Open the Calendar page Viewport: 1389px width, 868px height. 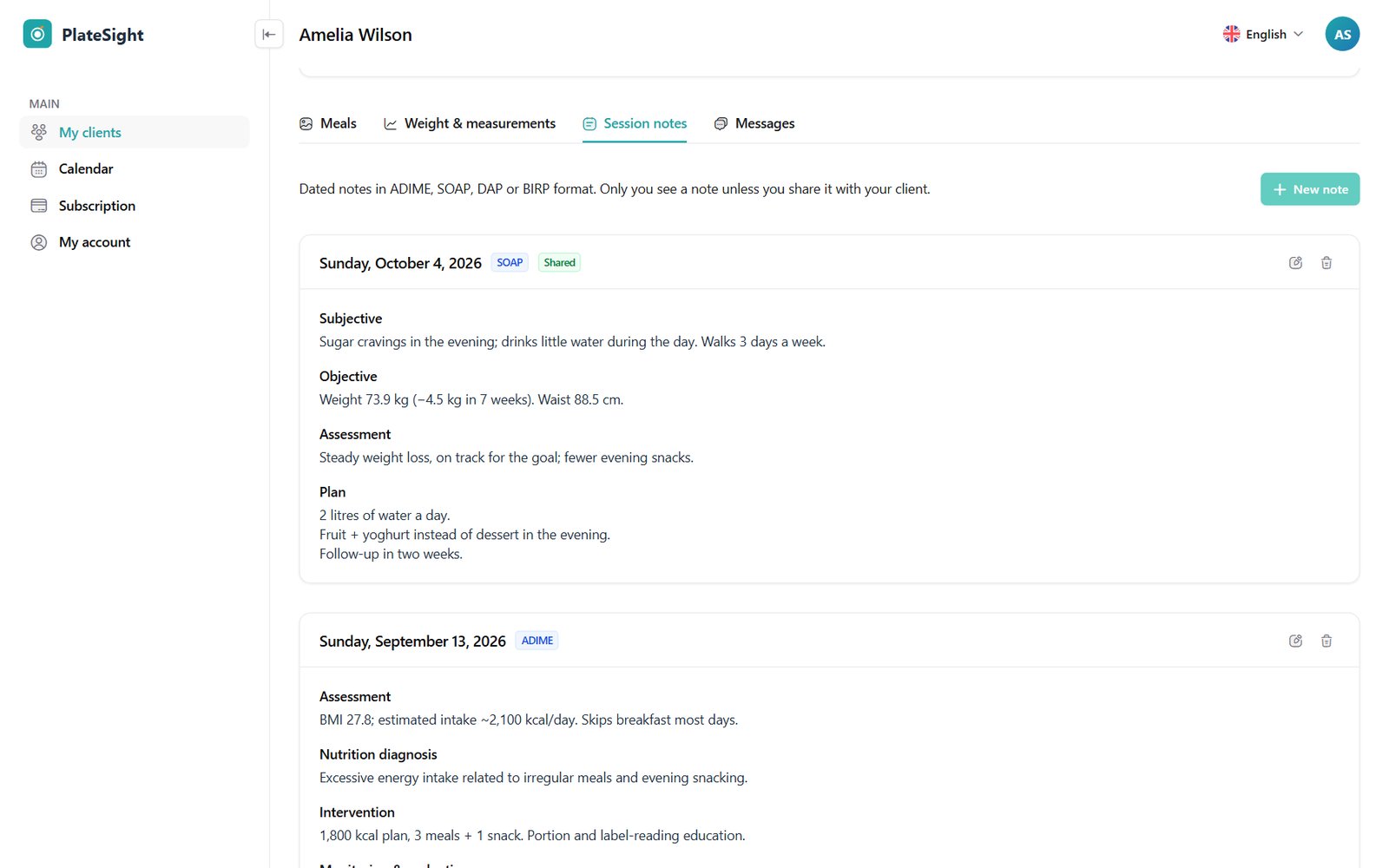click(x=135, y=169)
